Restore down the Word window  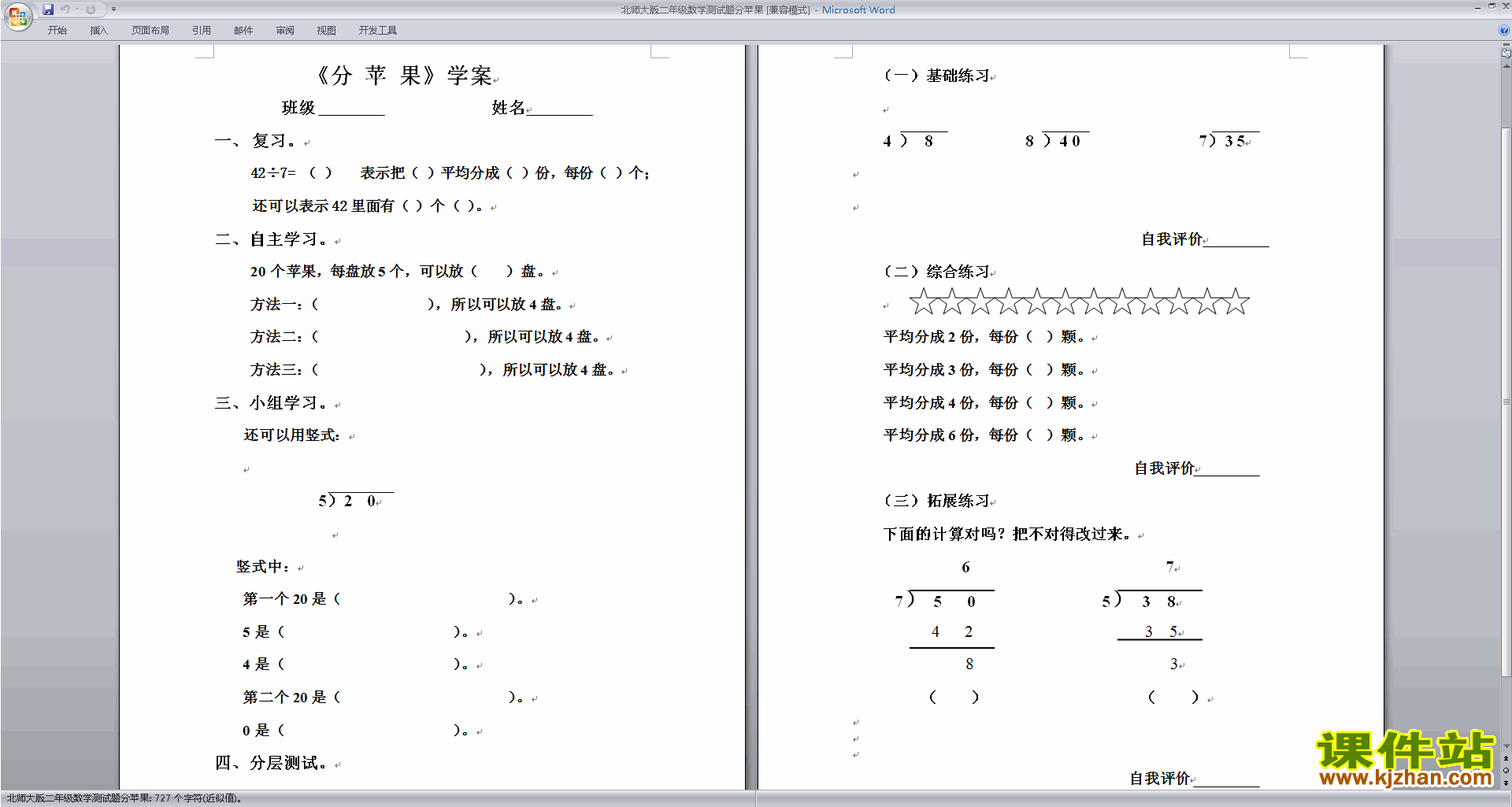(1492, 6)
